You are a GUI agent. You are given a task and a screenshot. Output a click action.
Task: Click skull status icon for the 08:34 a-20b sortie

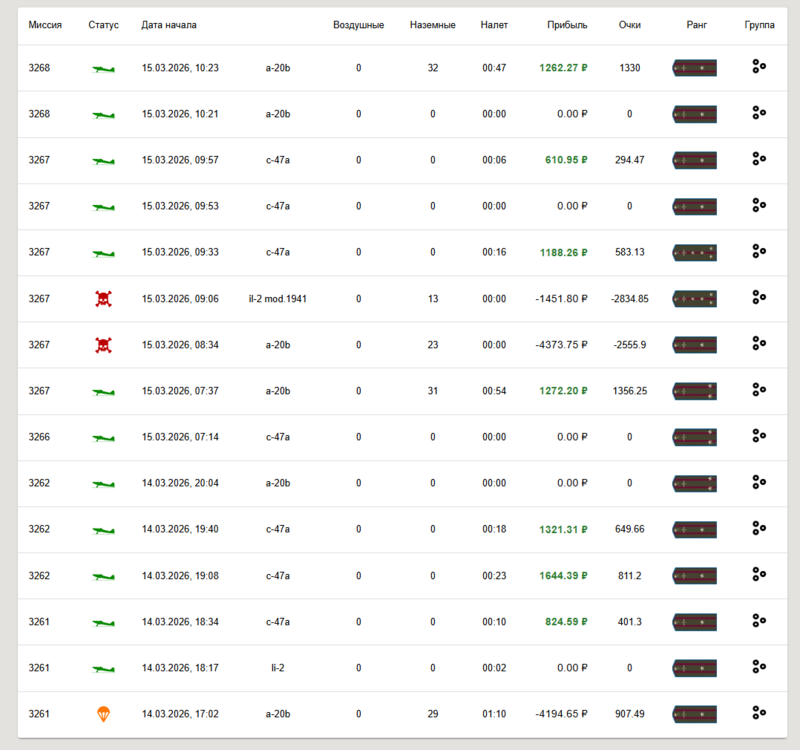pyautogui.click(x=102, y=345)
